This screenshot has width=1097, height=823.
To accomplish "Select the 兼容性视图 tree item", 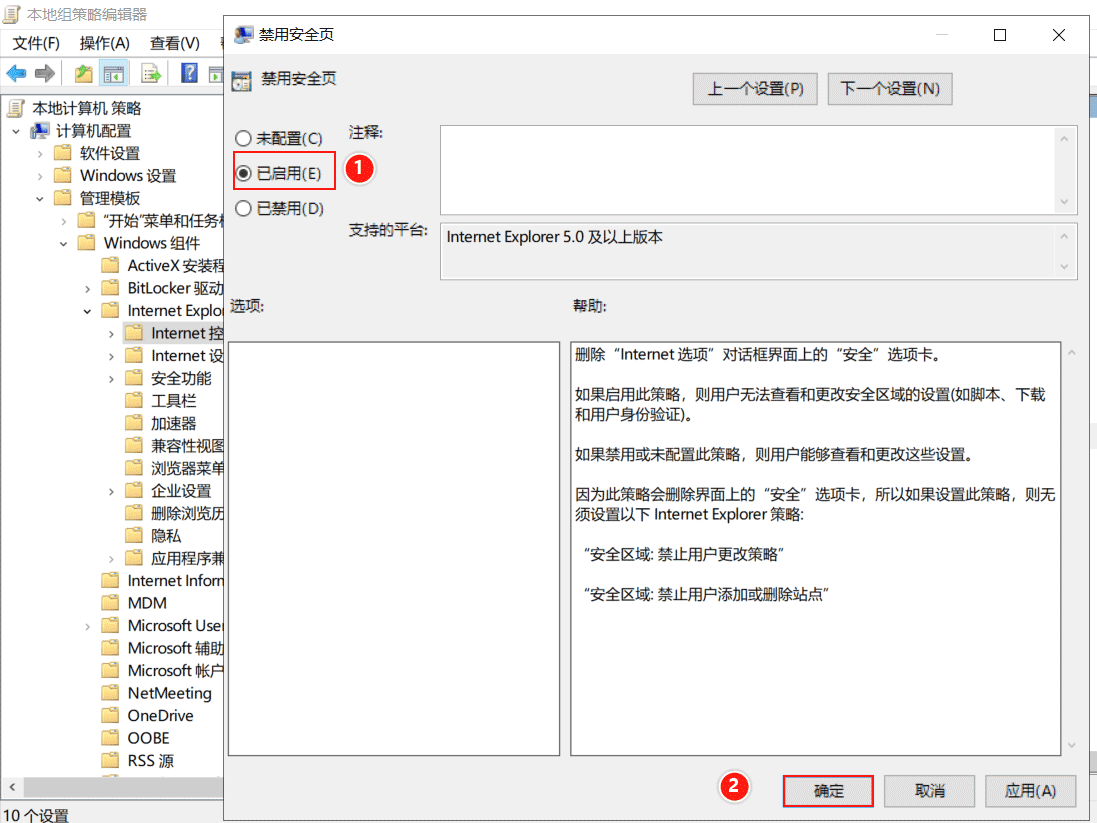I will (187, 446).
